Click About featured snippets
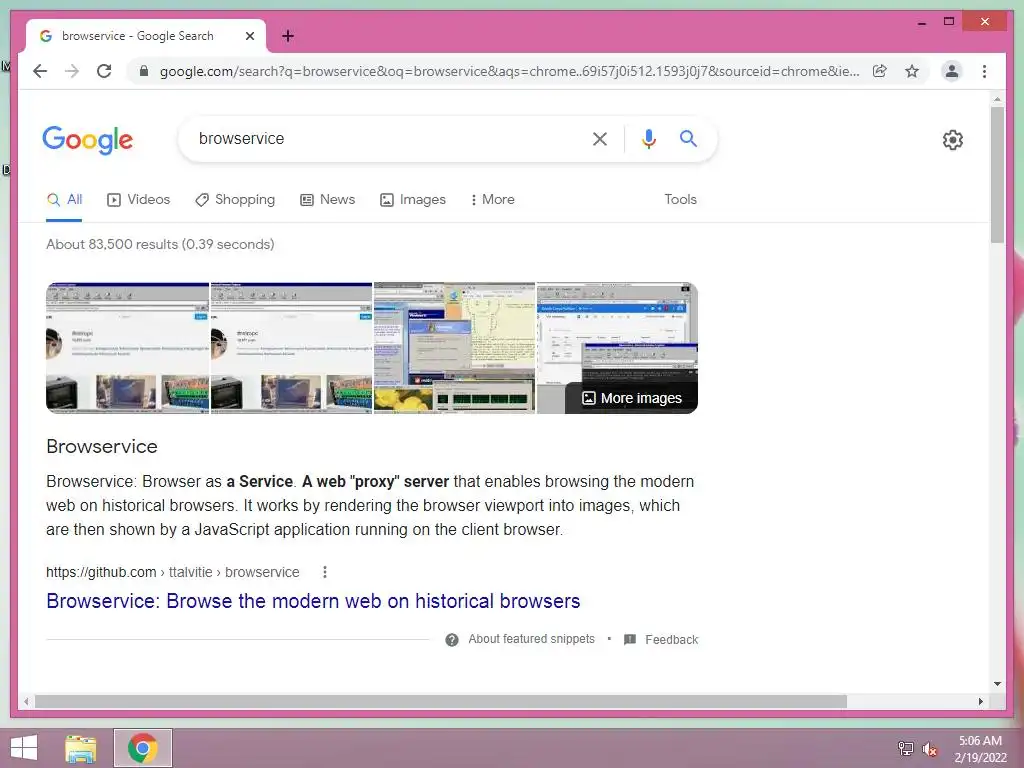Screen dimensions: 1024x768 [x=532, y=639]
